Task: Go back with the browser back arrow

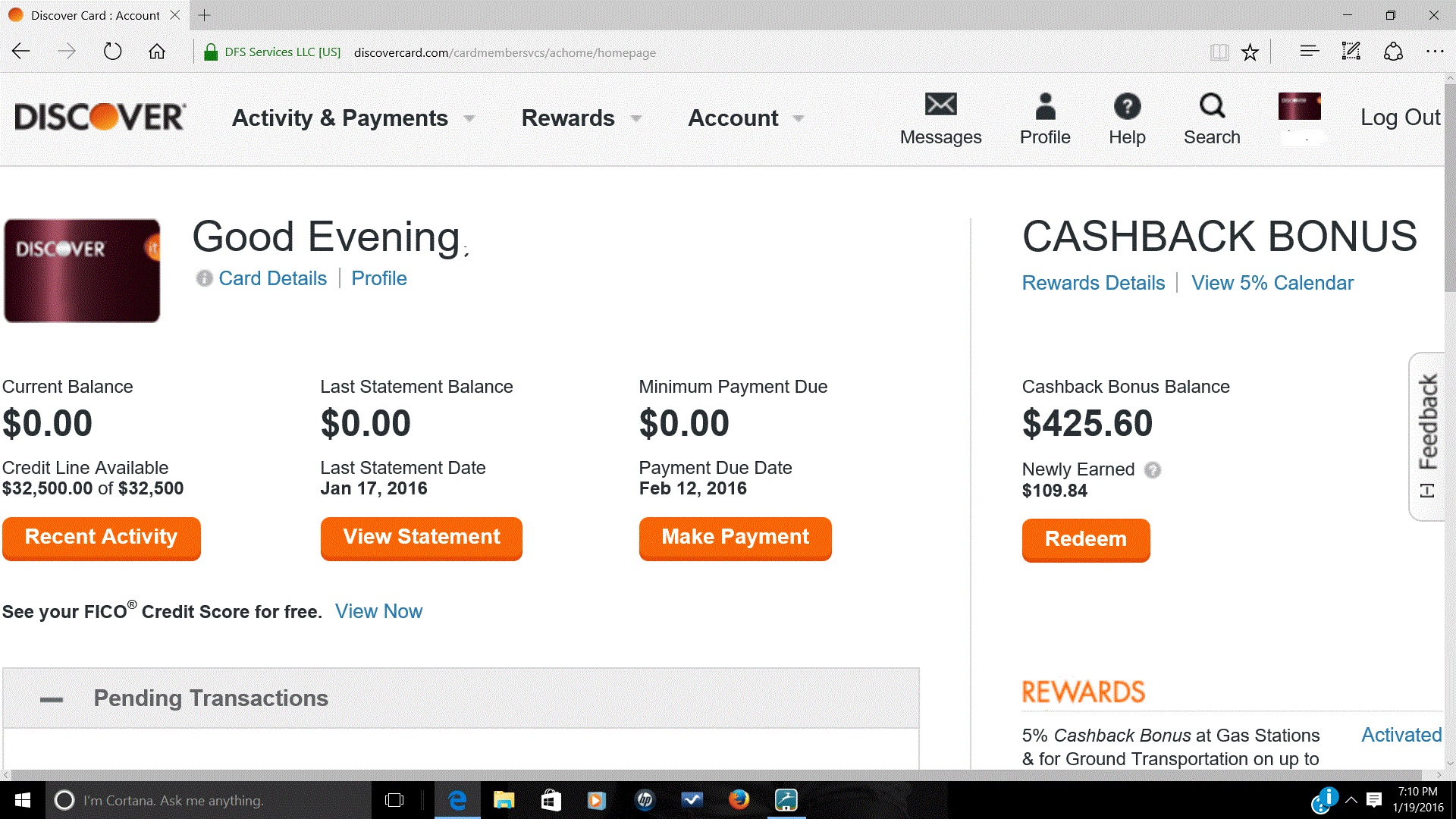Action: 21,52
